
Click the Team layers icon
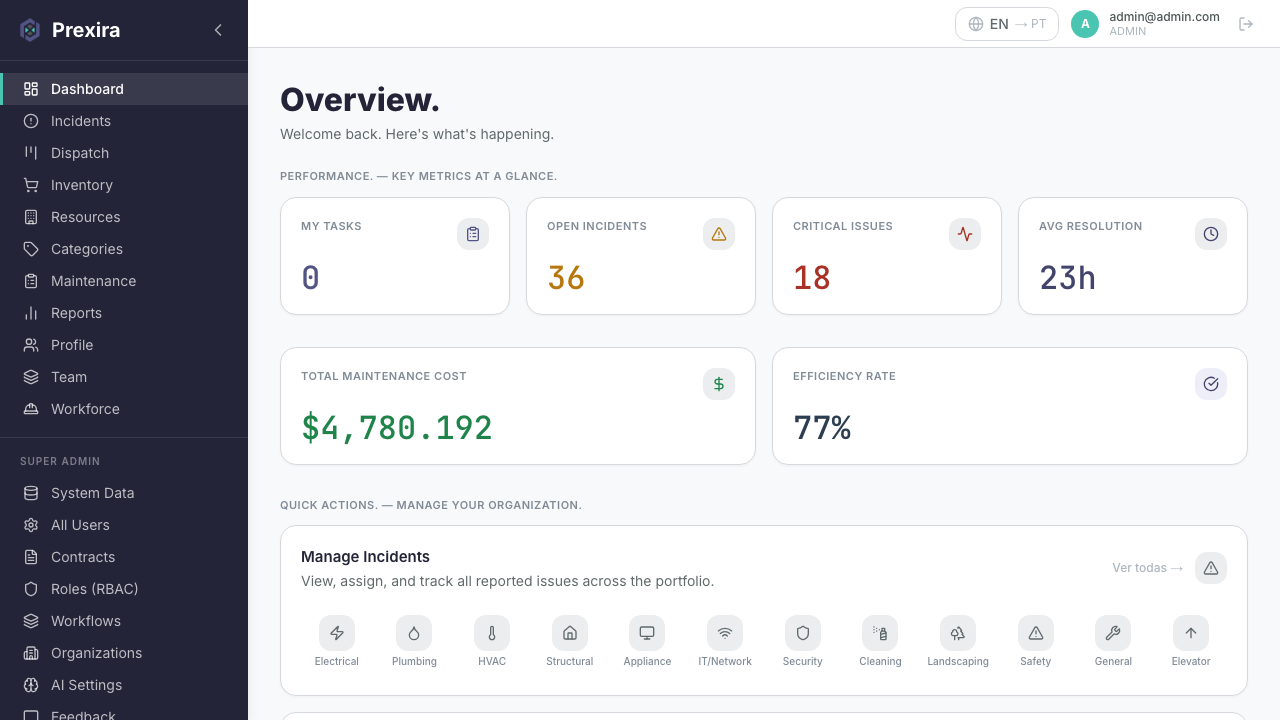(x=31, y=377)
